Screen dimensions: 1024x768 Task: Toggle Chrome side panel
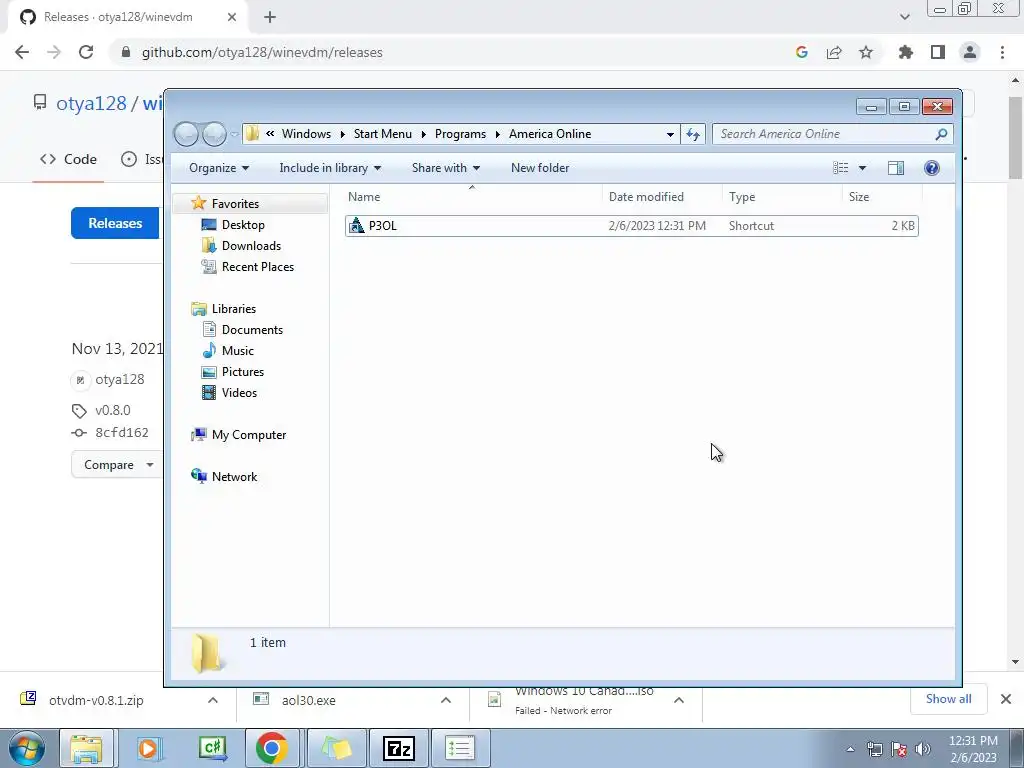[938, 52]
